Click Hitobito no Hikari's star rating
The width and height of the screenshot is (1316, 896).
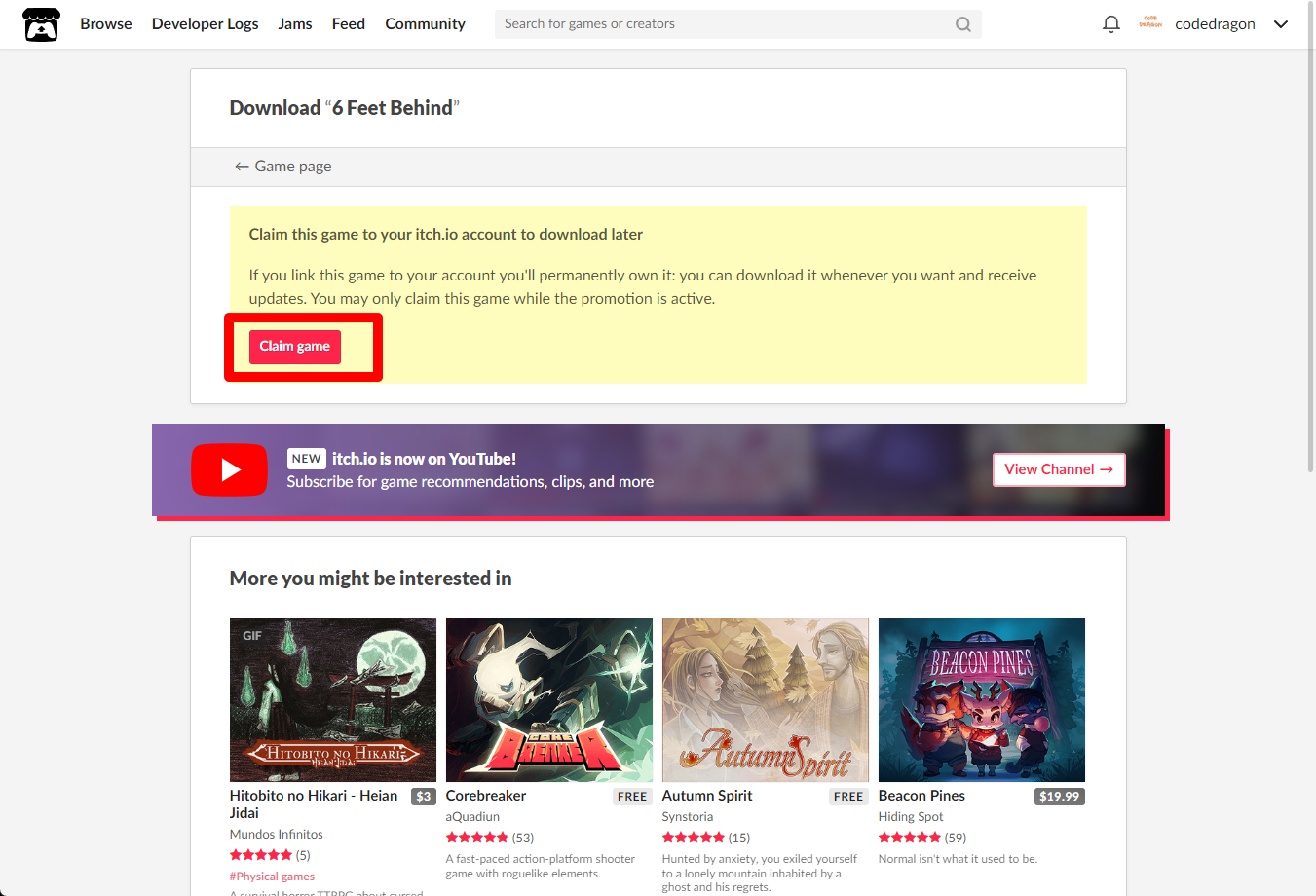point(261,855)
